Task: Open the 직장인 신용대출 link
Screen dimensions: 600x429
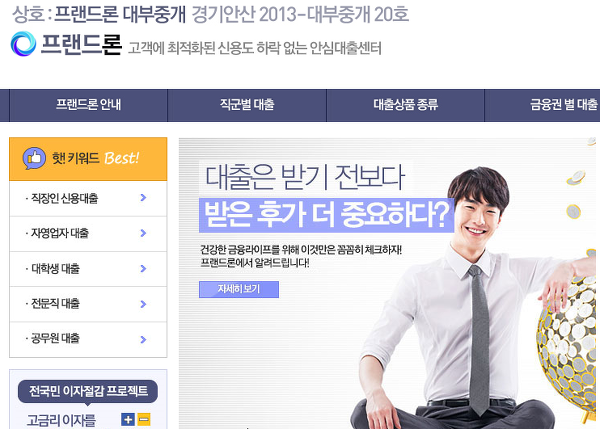Action: click(64, 198)
